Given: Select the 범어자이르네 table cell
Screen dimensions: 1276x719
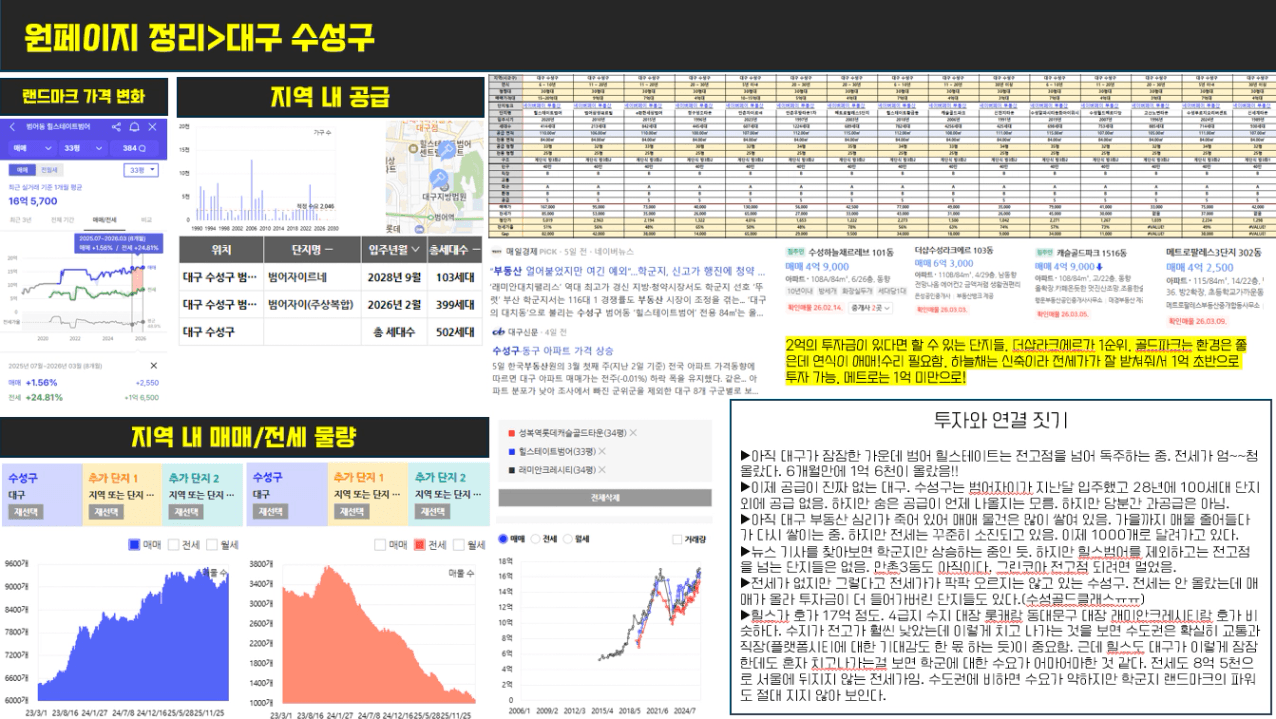Looking at the screenshot, I should (x=312, y=276).
